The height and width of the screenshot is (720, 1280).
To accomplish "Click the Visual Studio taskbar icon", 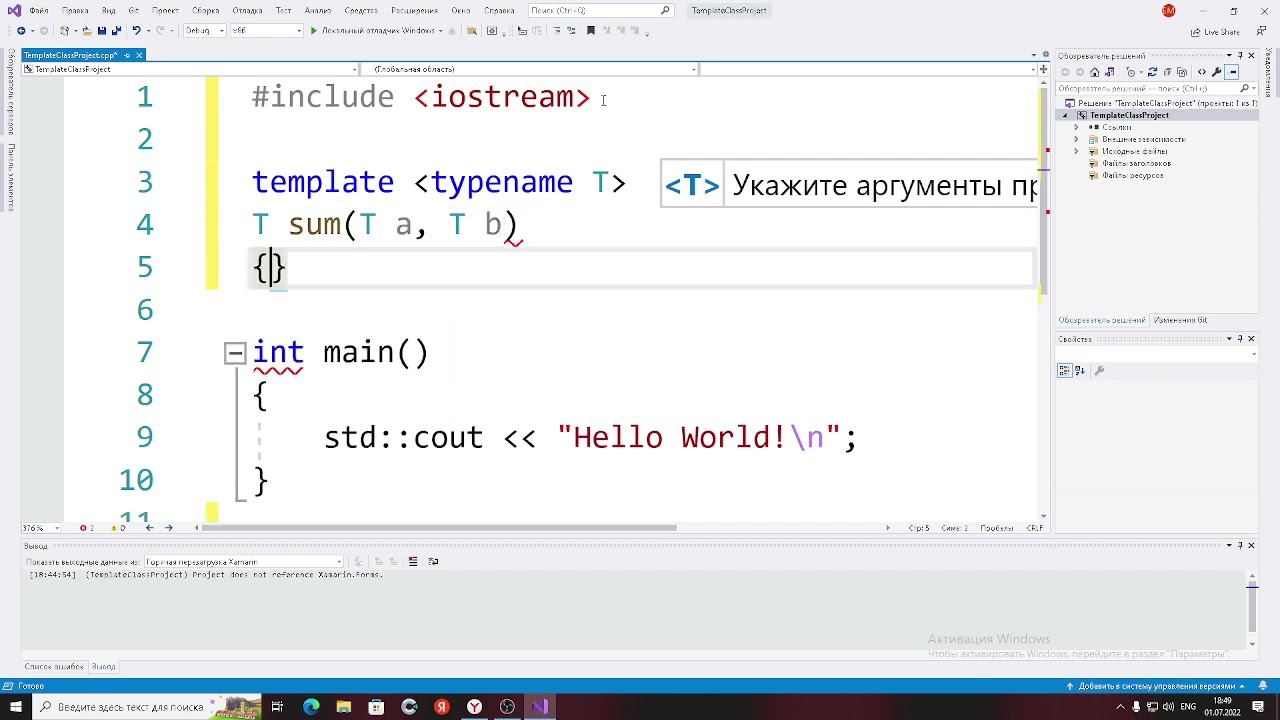I will pyautogui.click(x=540, y=707).
